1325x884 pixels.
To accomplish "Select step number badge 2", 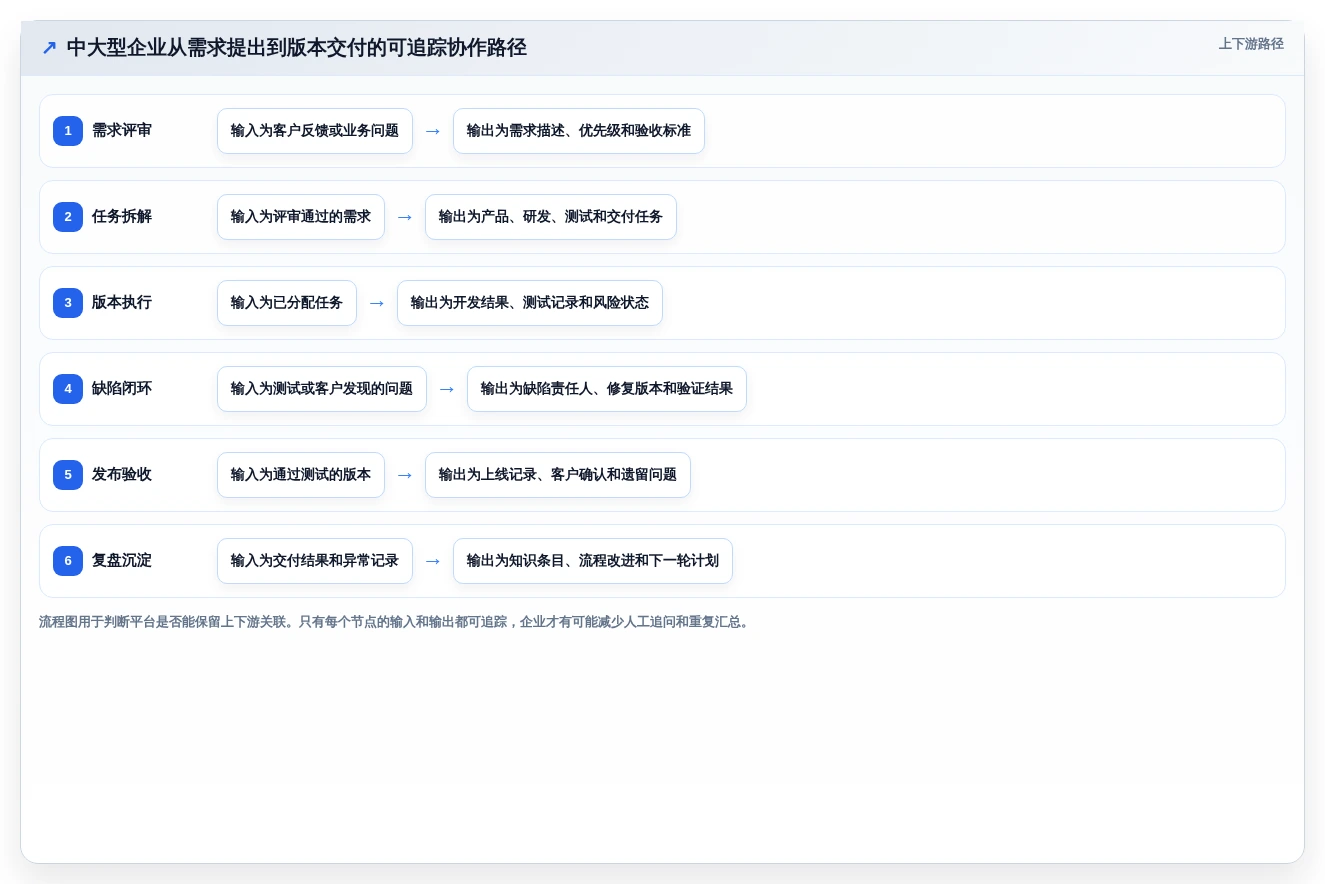I will point(68,216).
